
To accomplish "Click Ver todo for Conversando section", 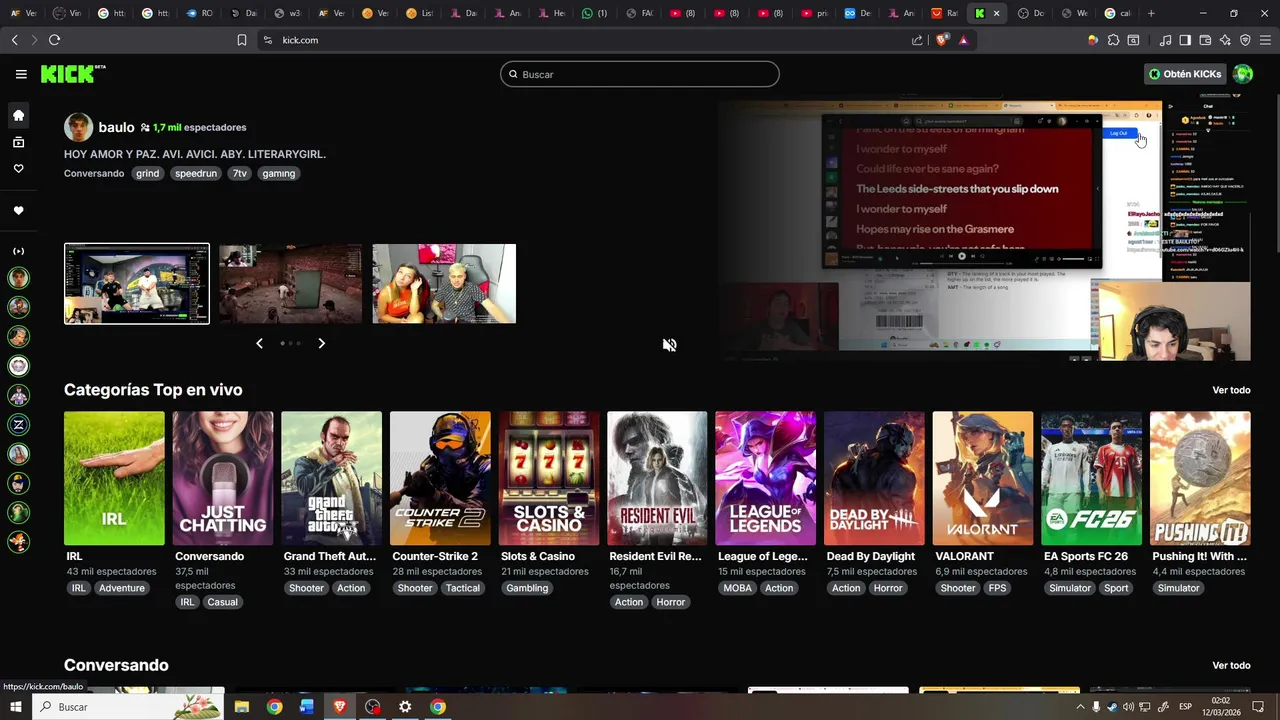I will coord(1231,665).
